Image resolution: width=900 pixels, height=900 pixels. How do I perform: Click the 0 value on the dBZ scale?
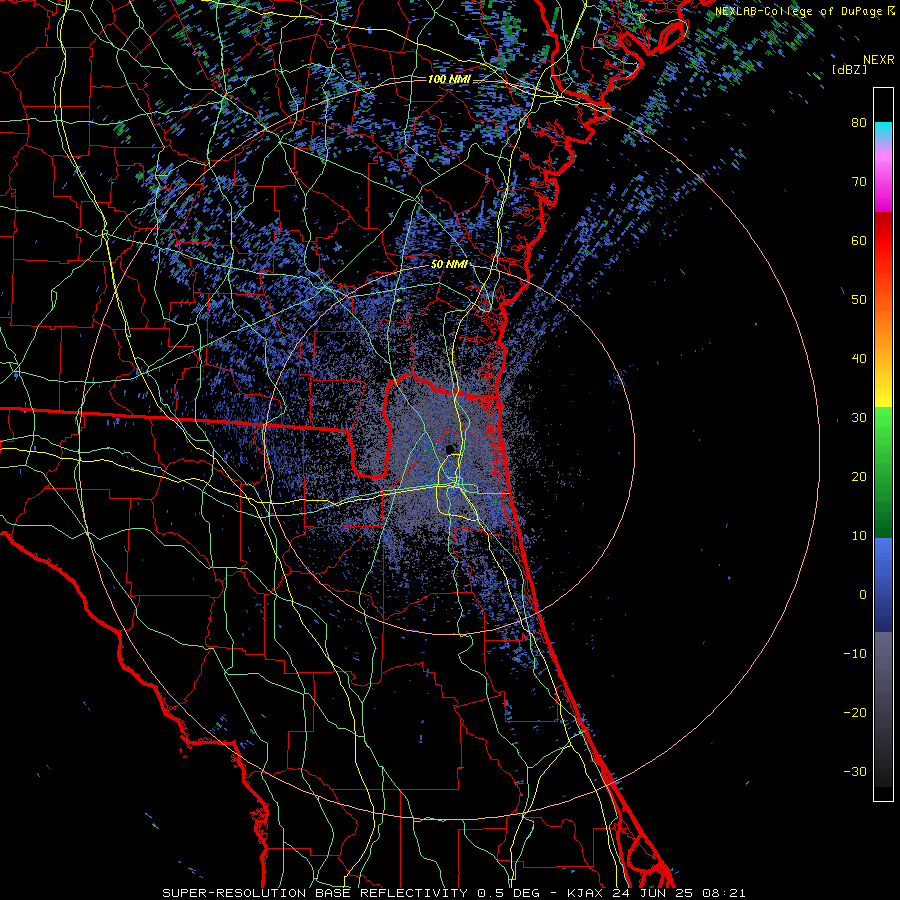[x=863, y=595]
